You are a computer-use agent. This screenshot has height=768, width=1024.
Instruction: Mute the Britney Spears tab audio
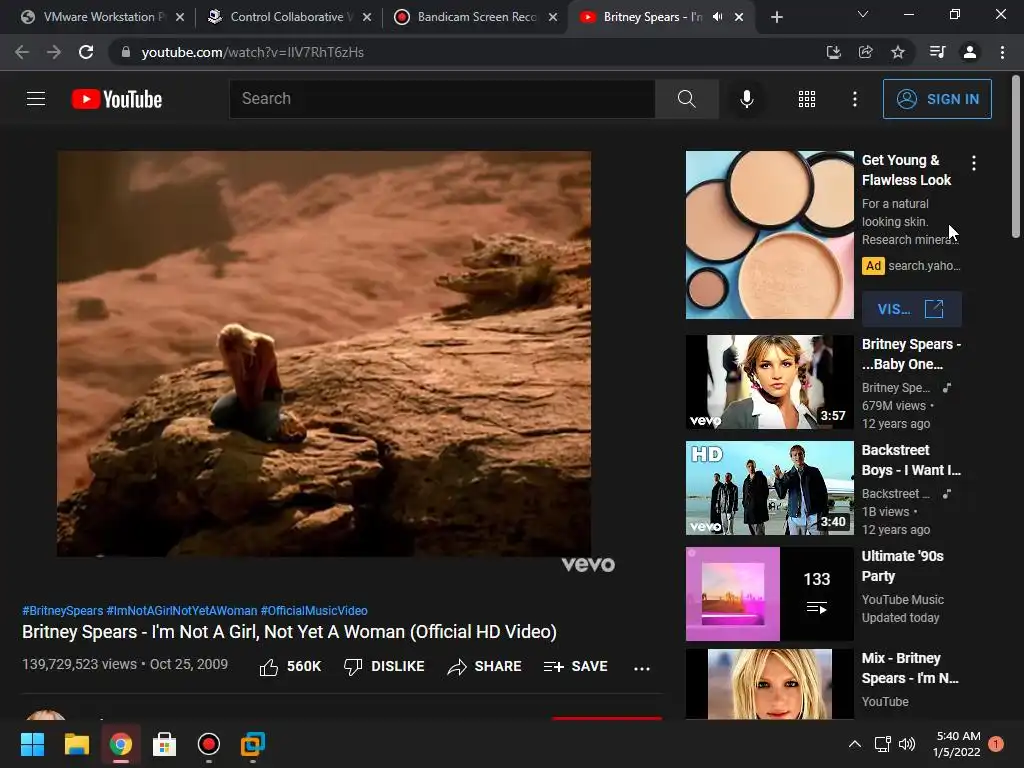point(718,17)
